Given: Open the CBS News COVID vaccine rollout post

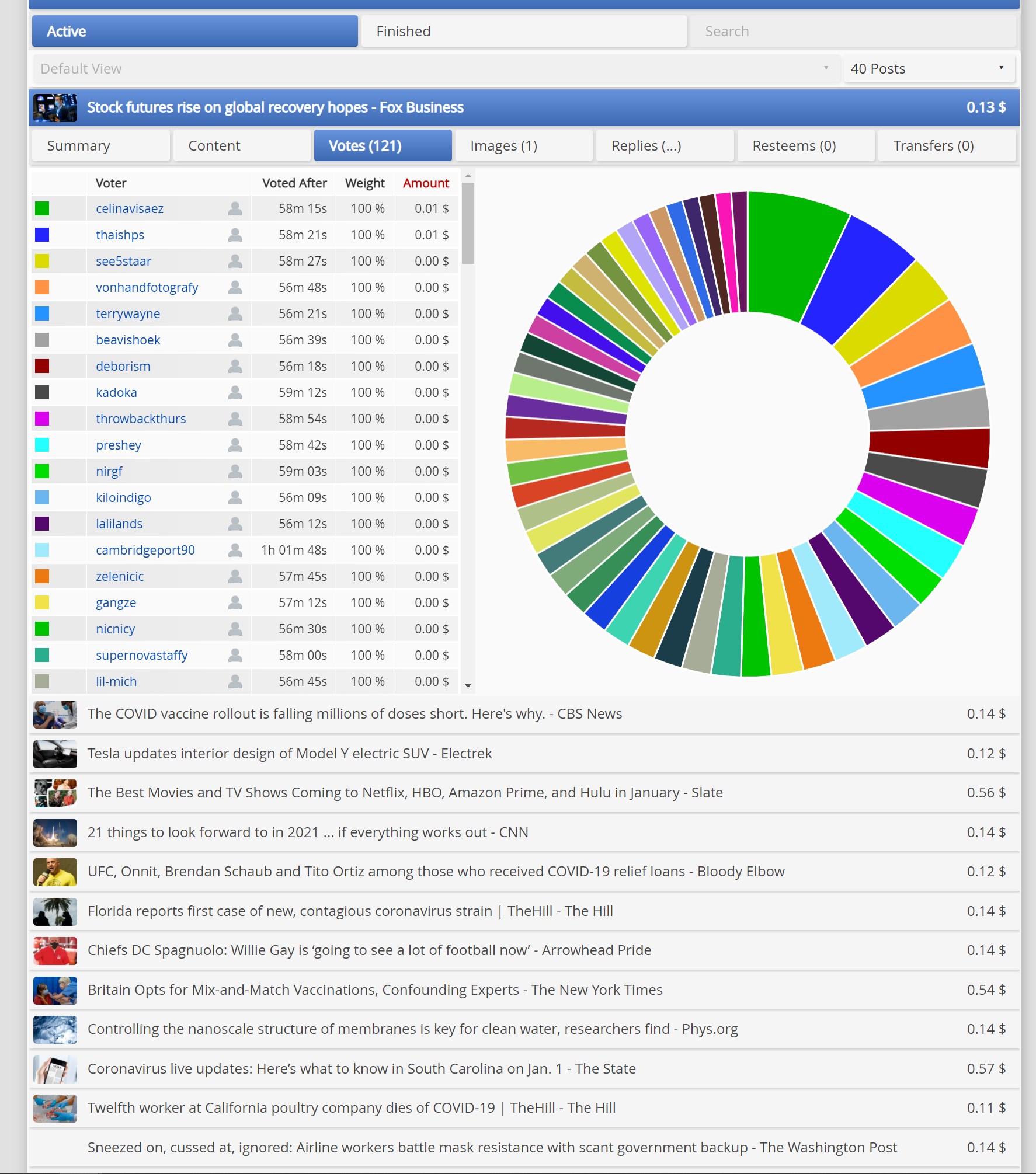Looking at the screenshot, I should (x=354, y=714).
